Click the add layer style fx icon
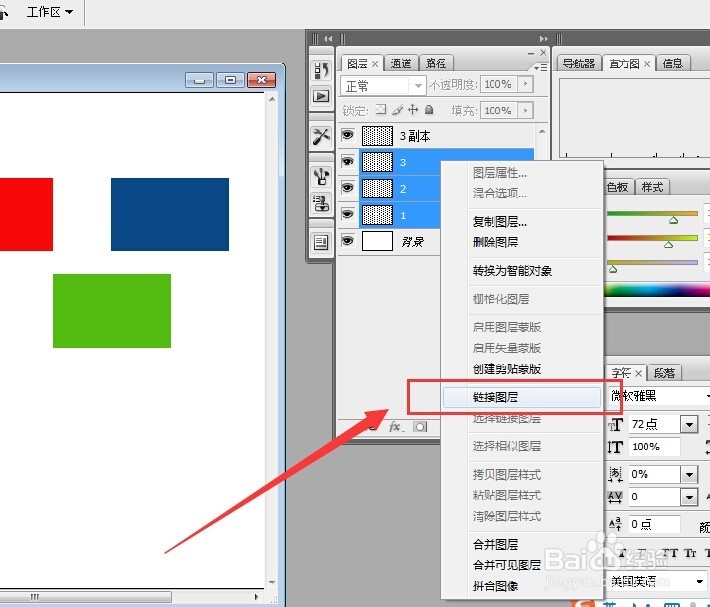The image size is (710, 607). pyautogui.click(x=395, y=426)
